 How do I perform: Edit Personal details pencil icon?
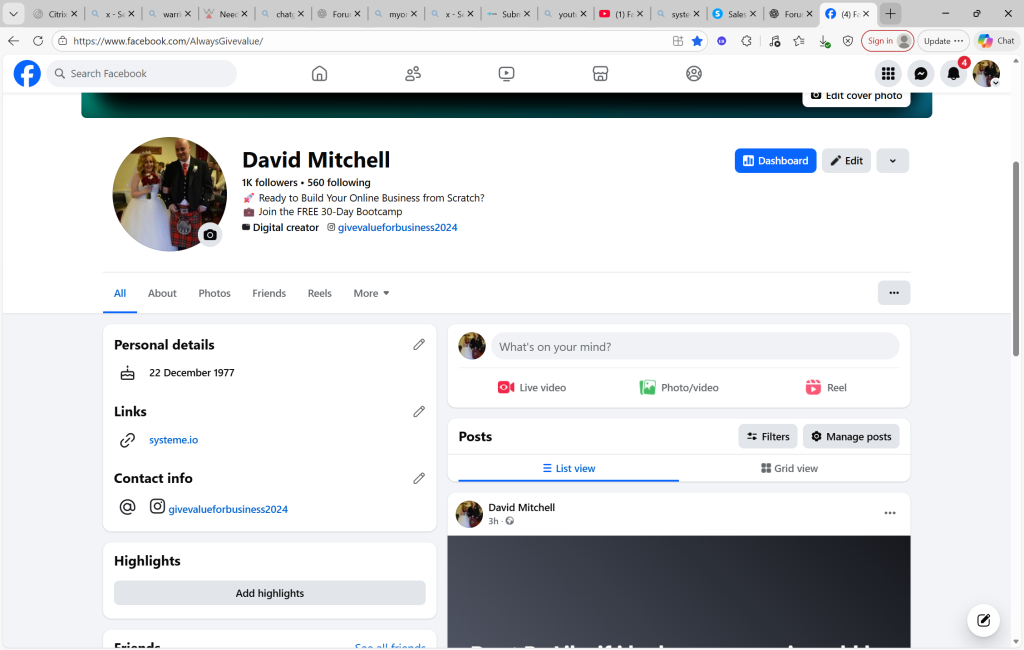pos(419,344)
